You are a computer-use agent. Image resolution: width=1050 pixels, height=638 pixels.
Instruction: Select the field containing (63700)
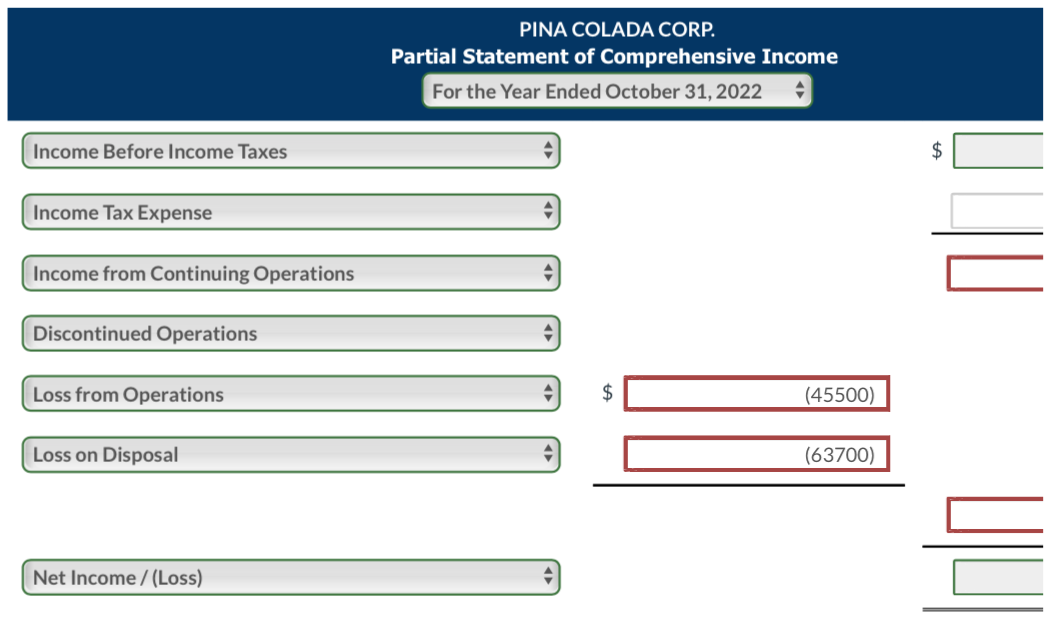coord(757,453)
